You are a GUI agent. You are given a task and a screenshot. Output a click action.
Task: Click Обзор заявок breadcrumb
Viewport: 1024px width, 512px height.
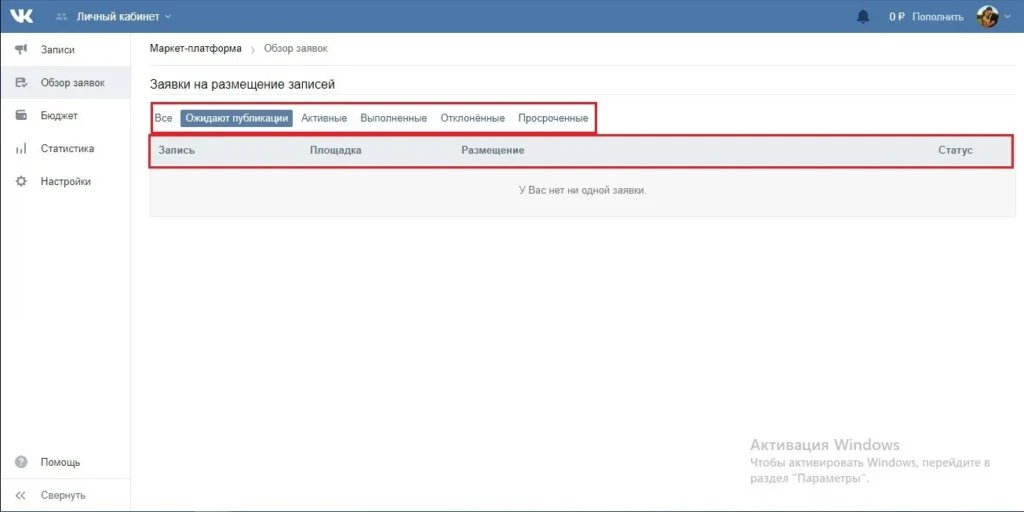tap(296, 49)
